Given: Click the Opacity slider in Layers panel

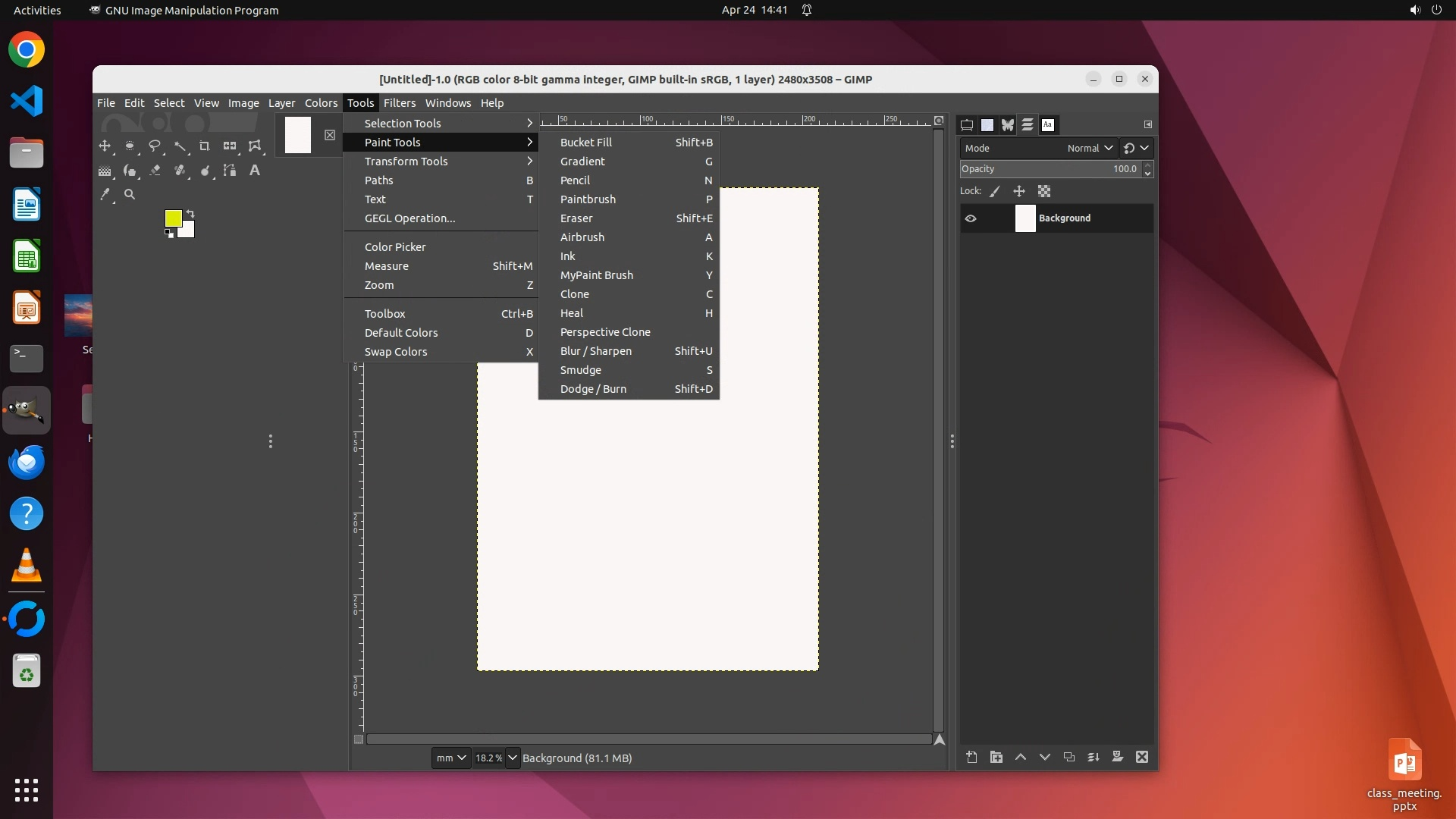Looking at the screenshot, I should (x=1050, y=169).
